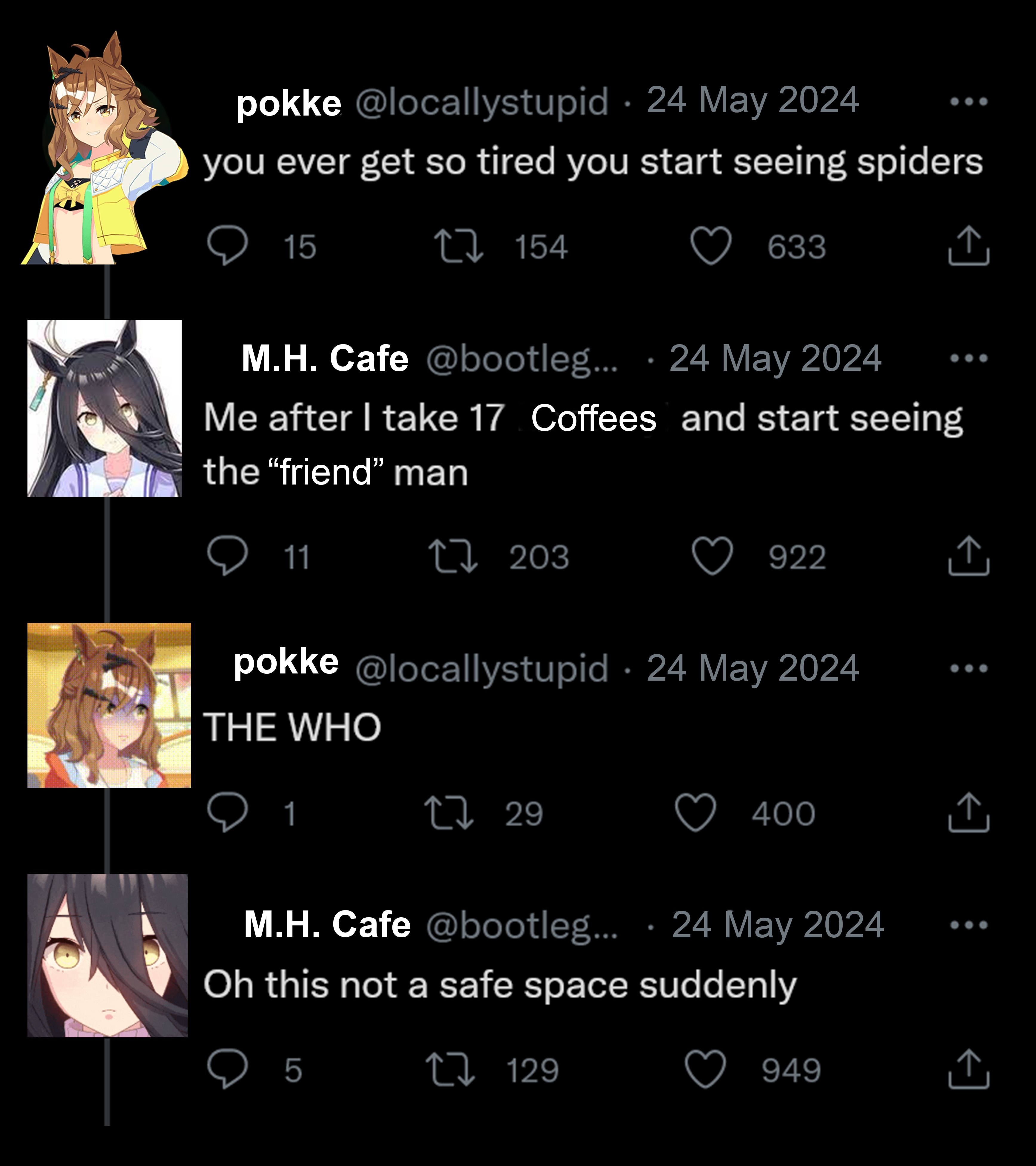This screenshot has width=1036, height=1166.
Task: Retweet the 'seeing spiders' tweet
Action: pos(458,247)
